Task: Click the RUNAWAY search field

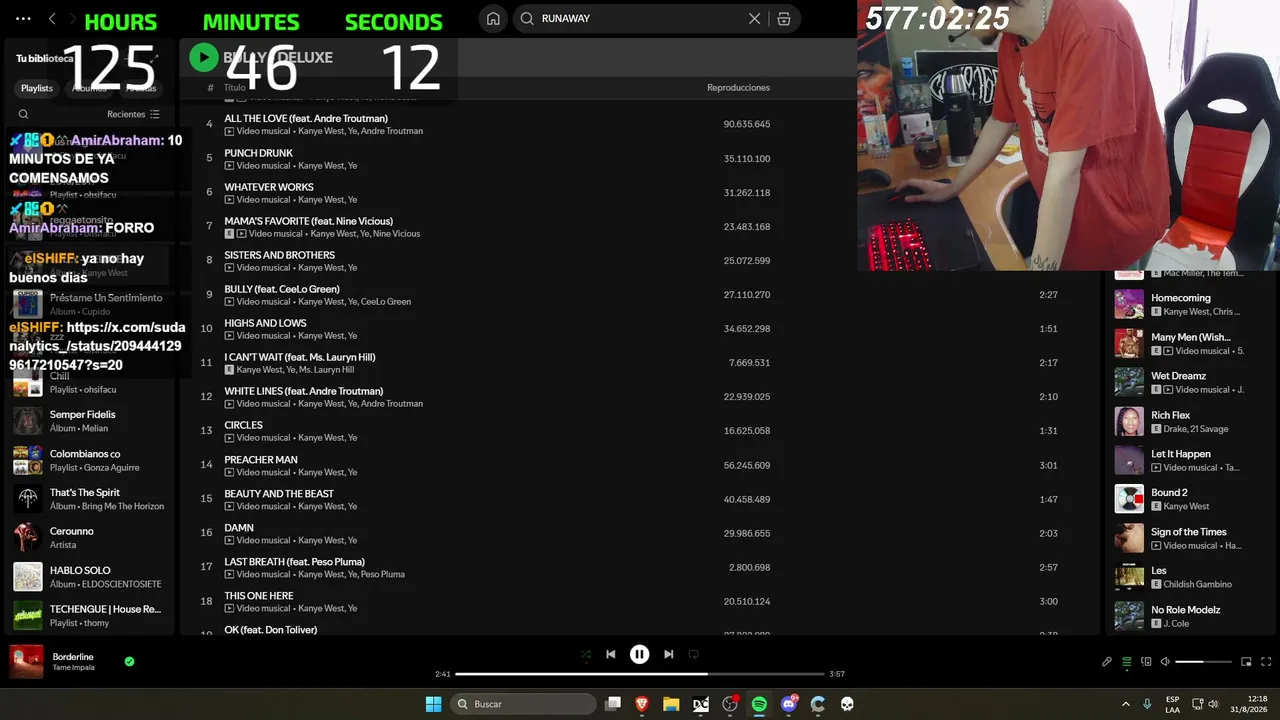Action: [x=640, y=19]
